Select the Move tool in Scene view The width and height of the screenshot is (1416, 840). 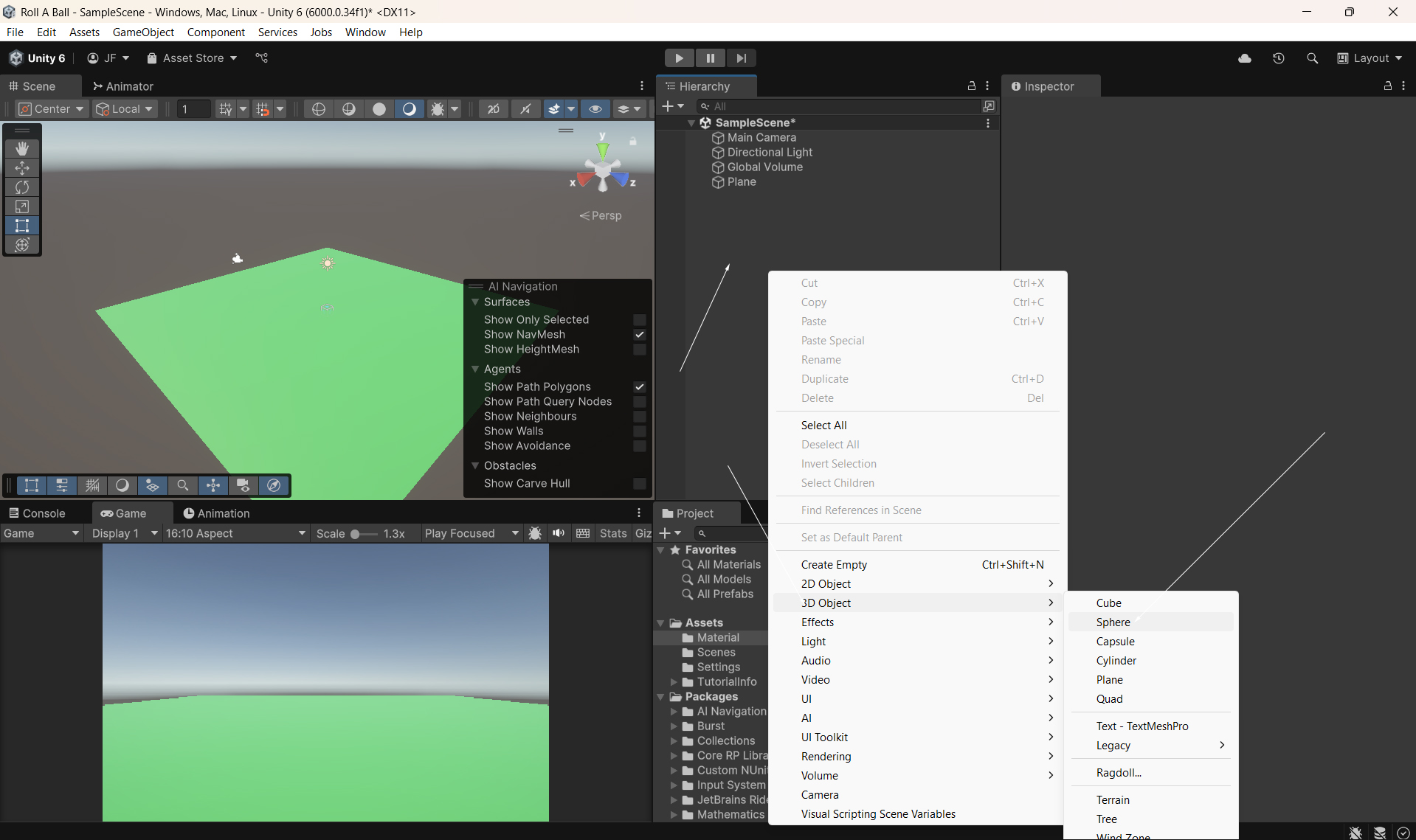tap(22, 168)
